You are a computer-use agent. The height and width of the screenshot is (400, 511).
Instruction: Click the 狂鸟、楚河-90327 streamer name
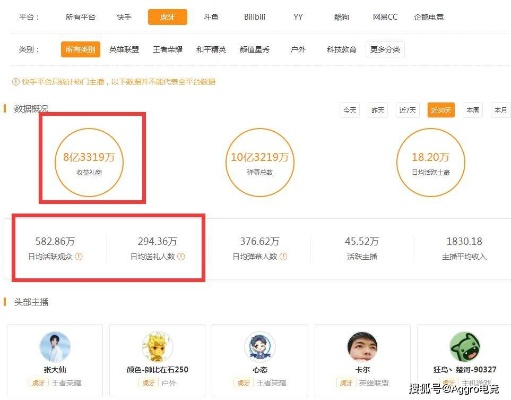[x=465, y=370]
